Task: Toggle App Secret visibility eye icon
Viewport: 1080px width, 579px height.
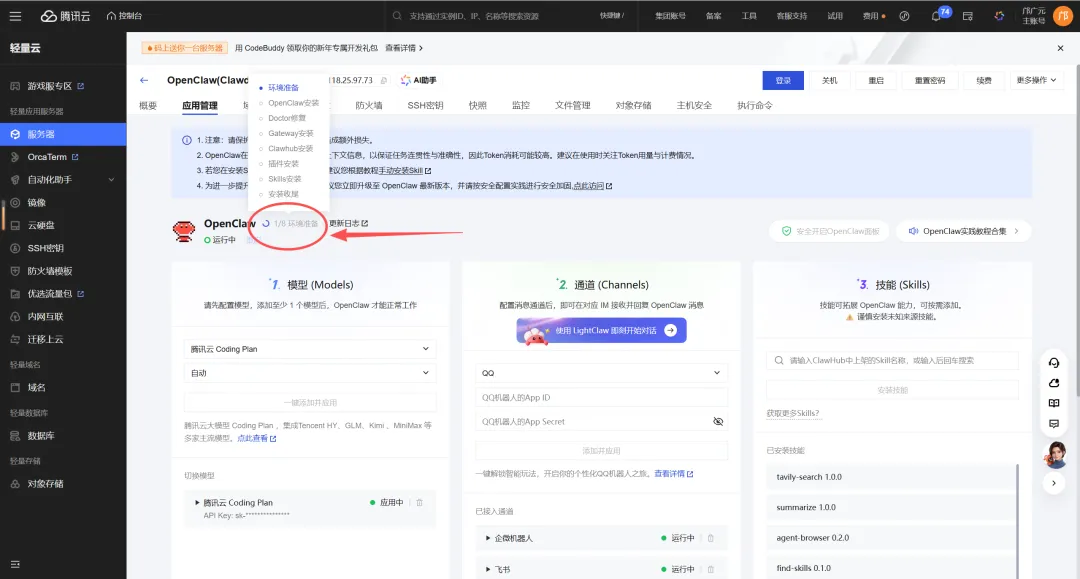Action: point(718,421)
